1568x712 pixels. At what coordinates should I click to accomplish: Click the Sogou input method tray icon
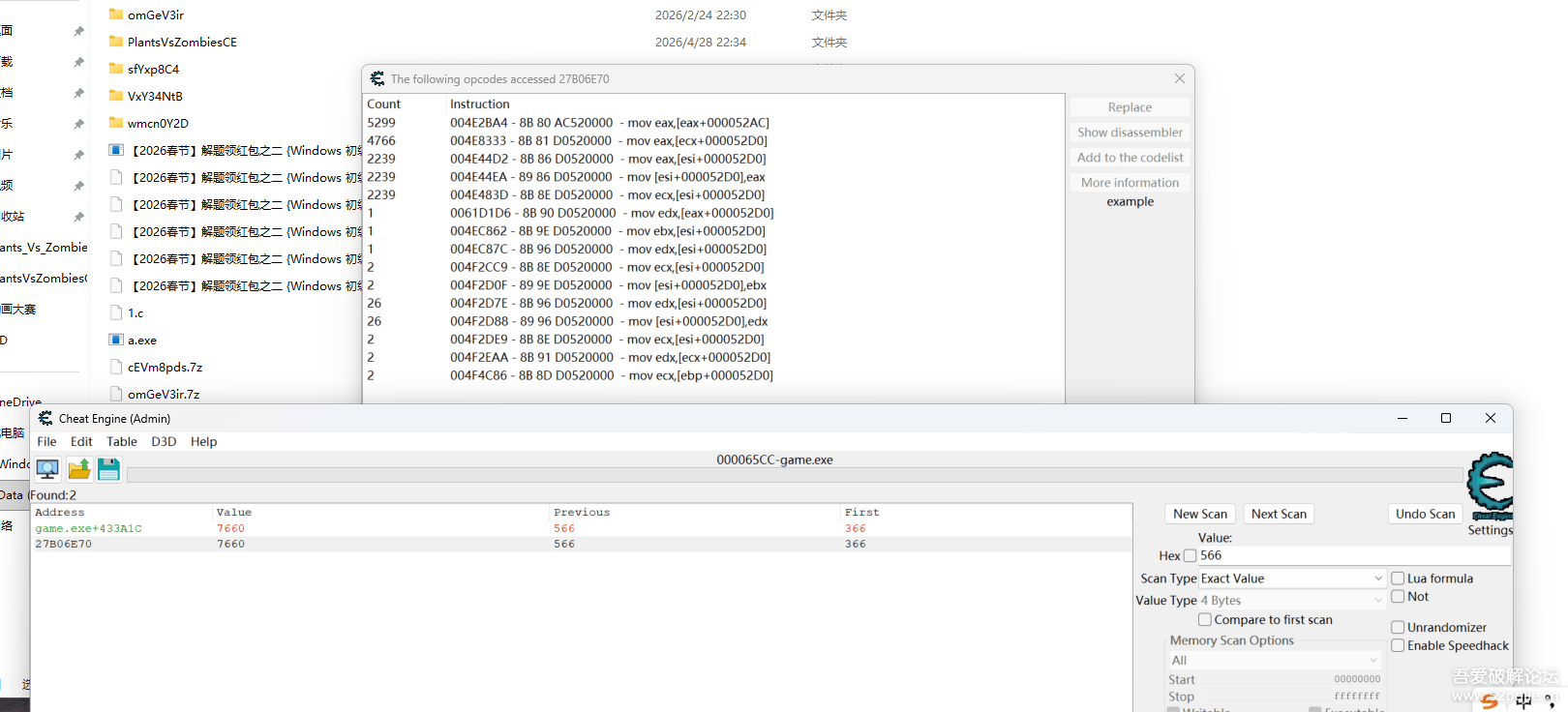1490,701
